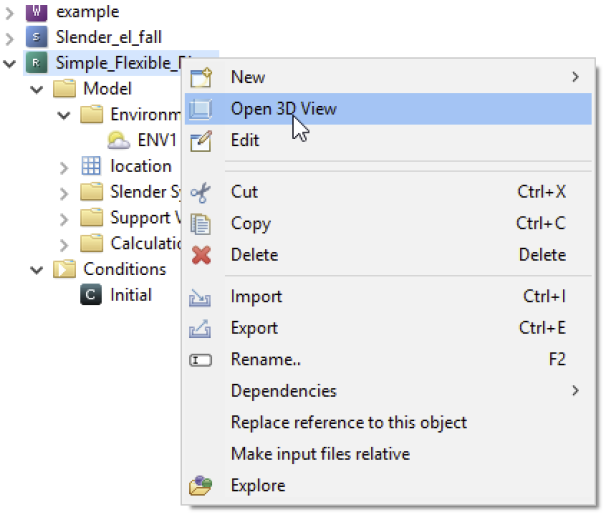Image resolution: width=603 pixels, height=514 pixels.
Task: Click the Explore folder icon
Action: (201, 486)
